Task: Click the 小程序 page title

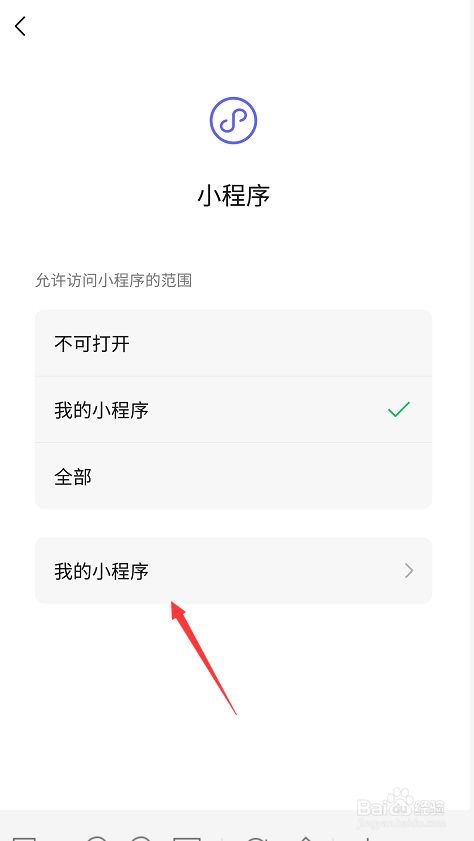Action: tap(233, 196)
